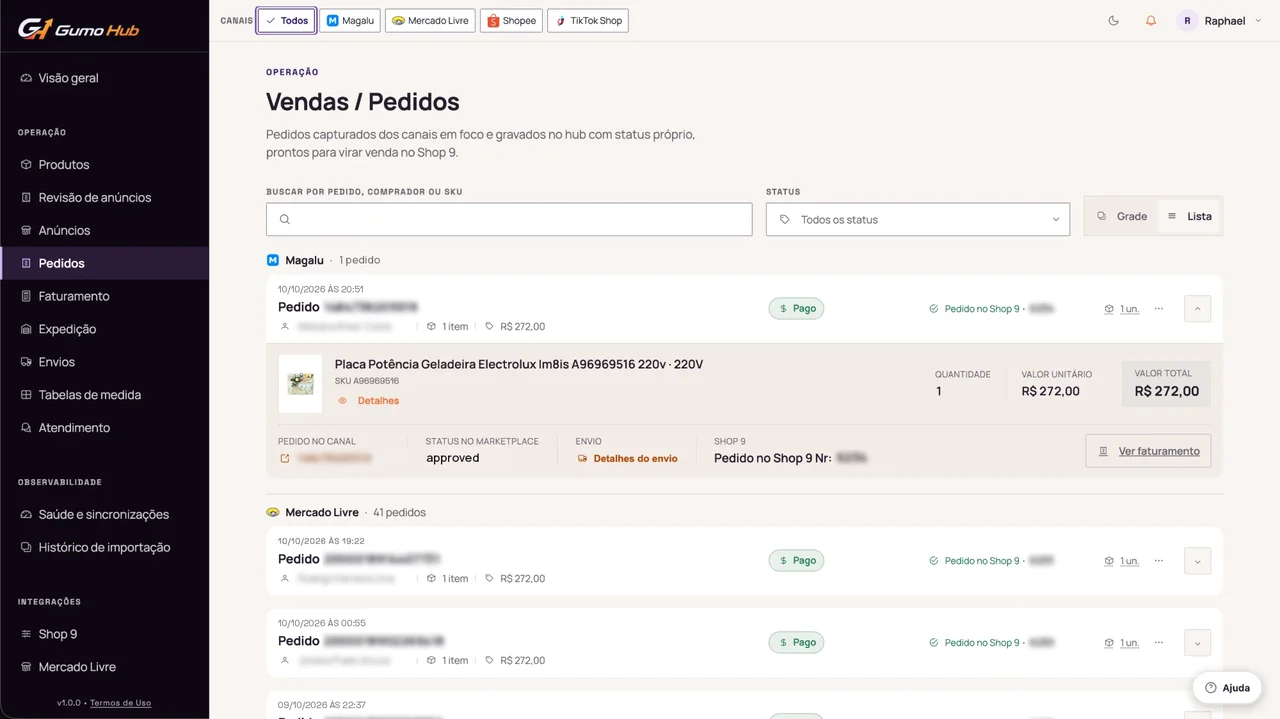Open the notifications bell
The image size is (1280, 719).
pyautogui.click(x=1151, y=20)
